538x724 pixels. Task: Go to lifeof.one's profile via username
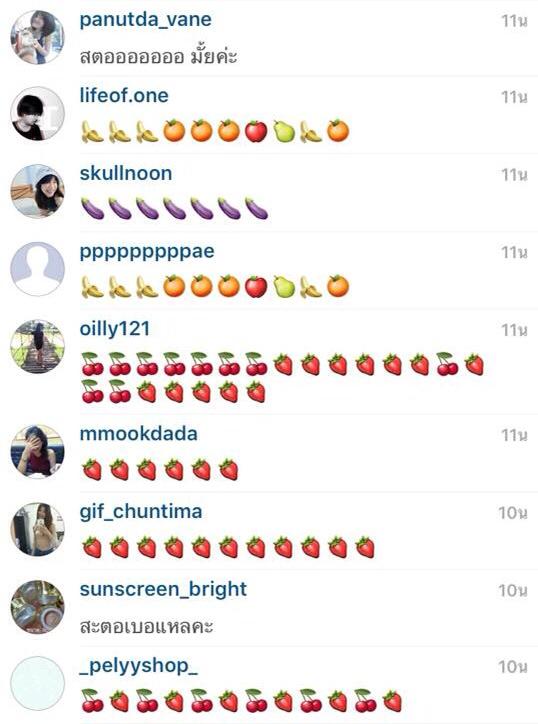(x=124, y=96)
